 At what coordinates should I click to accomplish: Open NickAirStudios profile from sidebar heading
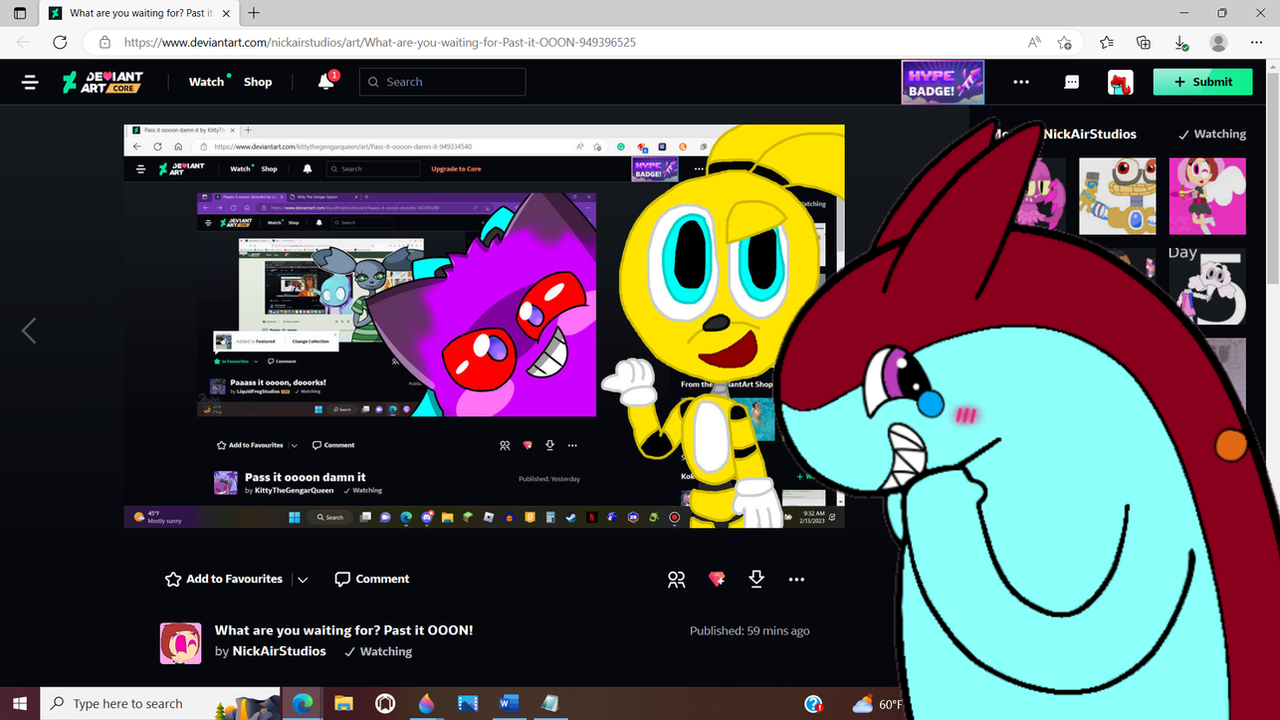1090,134
